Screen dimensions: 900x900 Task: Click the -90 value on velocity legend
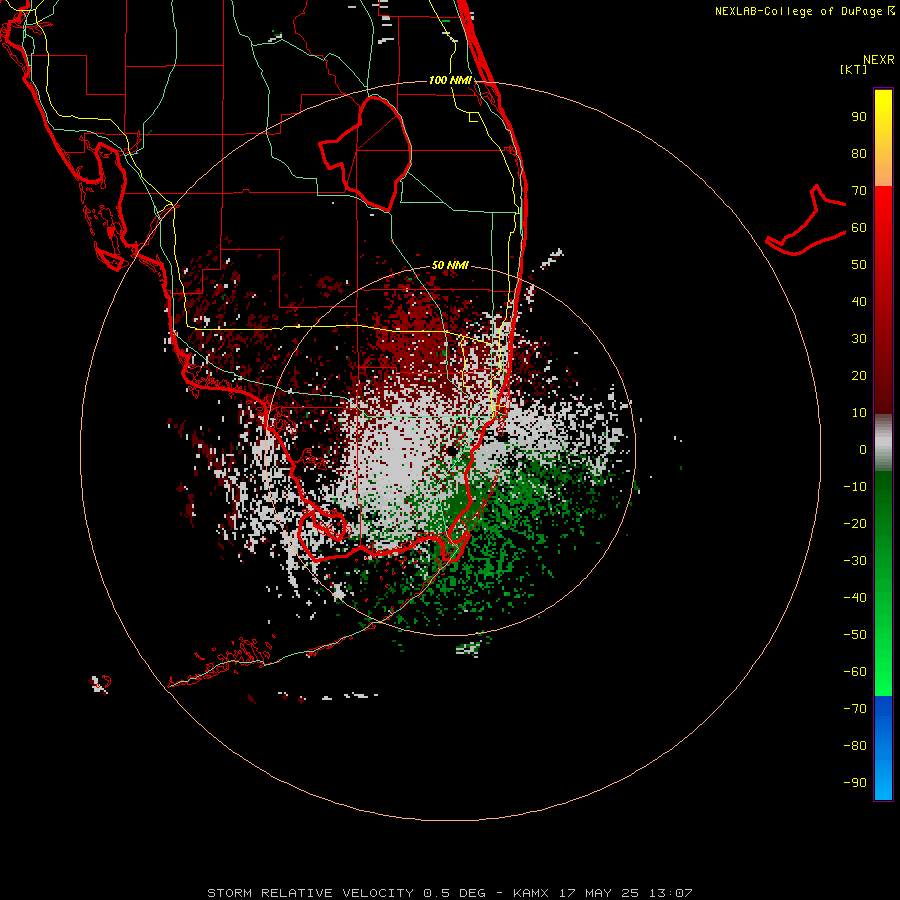tap(855, 783)
